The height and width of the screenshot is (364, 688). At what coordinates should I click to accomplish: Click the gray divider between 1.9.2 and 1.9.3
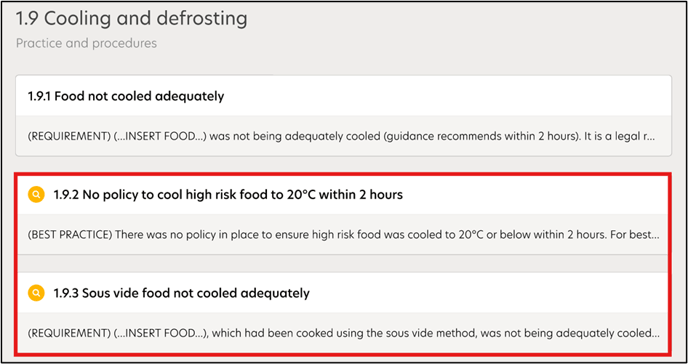click(342, 264)
